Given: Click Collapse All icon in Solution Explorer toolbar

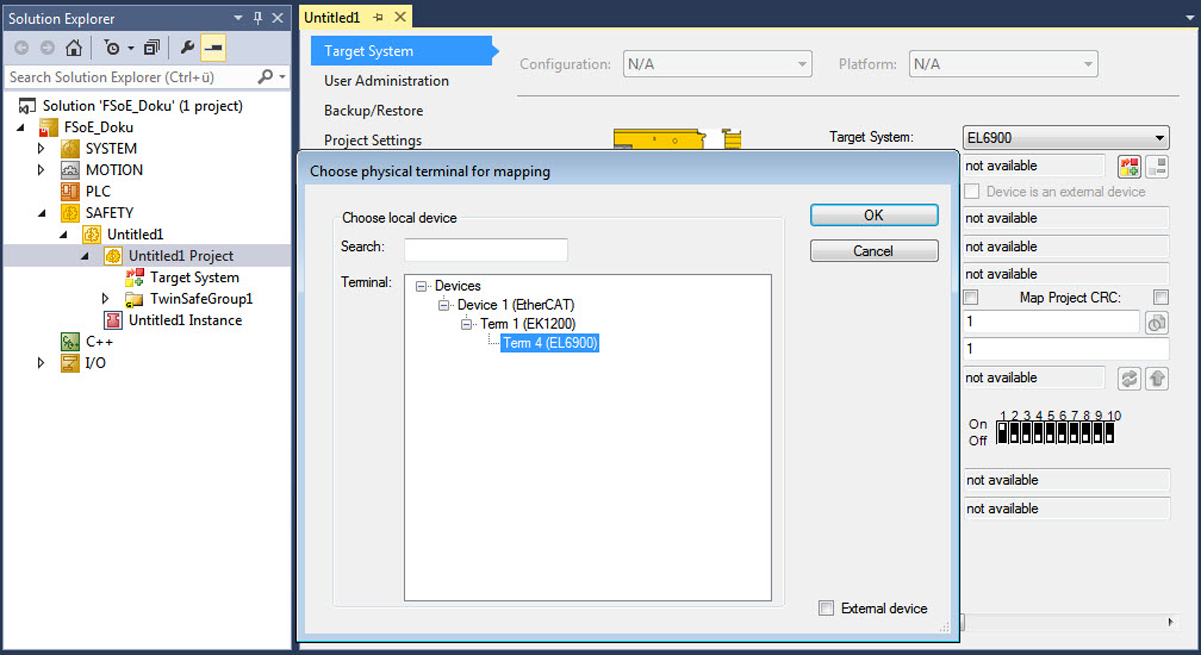Looking at the screenshot, I should 151,48.
